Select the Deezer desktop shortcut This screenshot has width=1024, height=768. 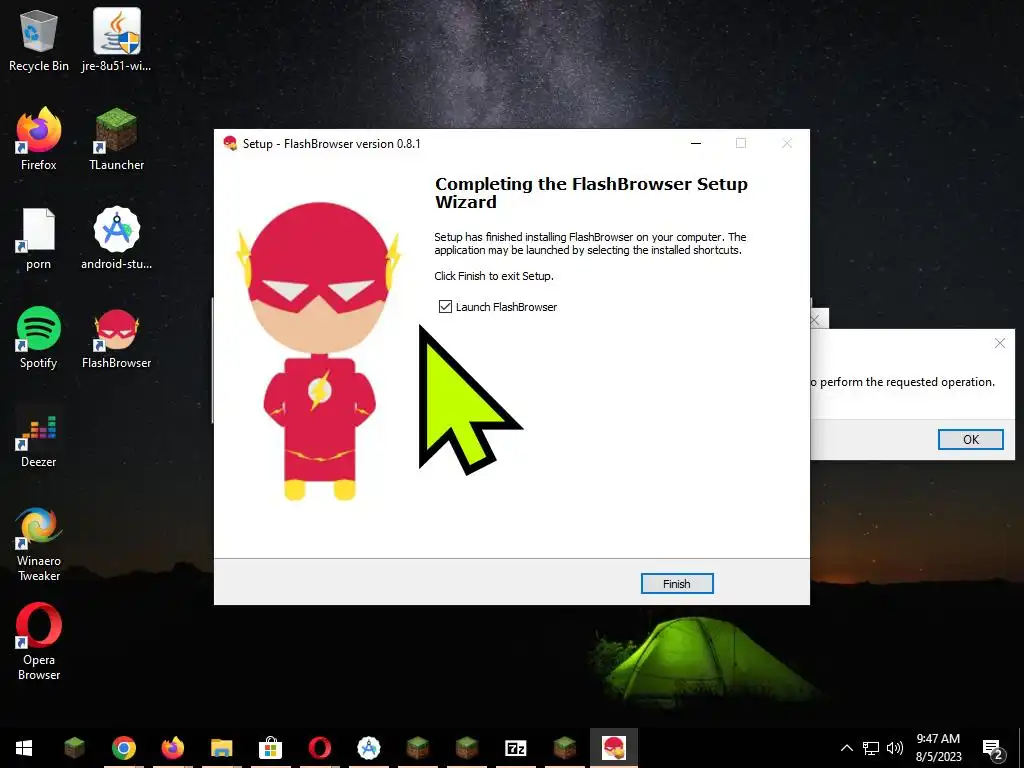(x=39, y=436)
